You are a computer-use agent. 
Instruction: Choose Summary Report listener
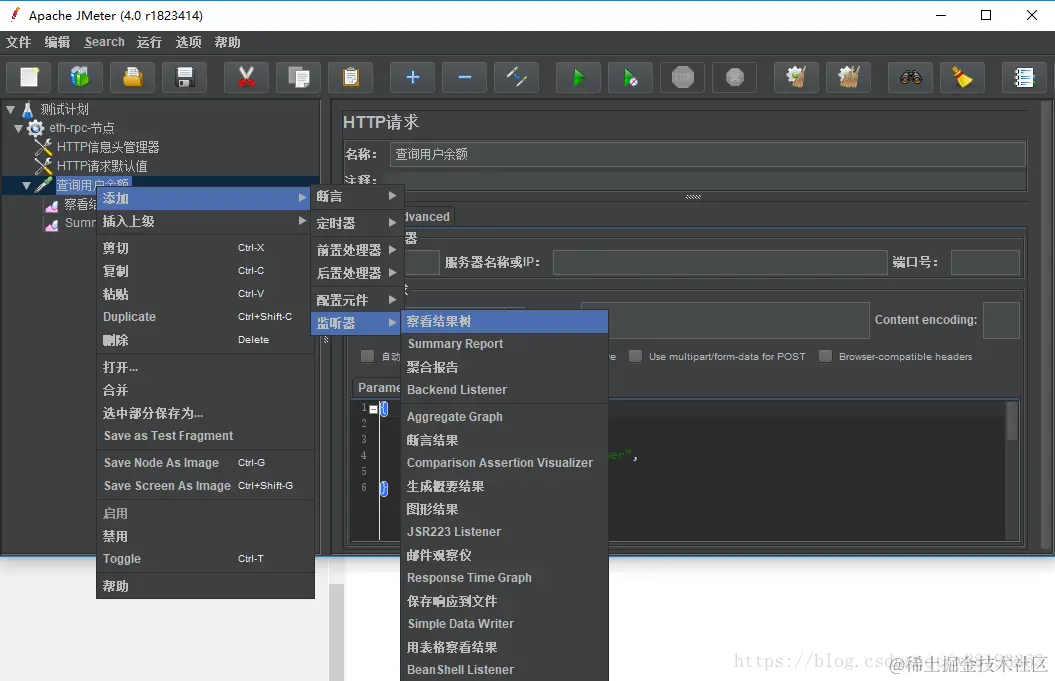505,344
